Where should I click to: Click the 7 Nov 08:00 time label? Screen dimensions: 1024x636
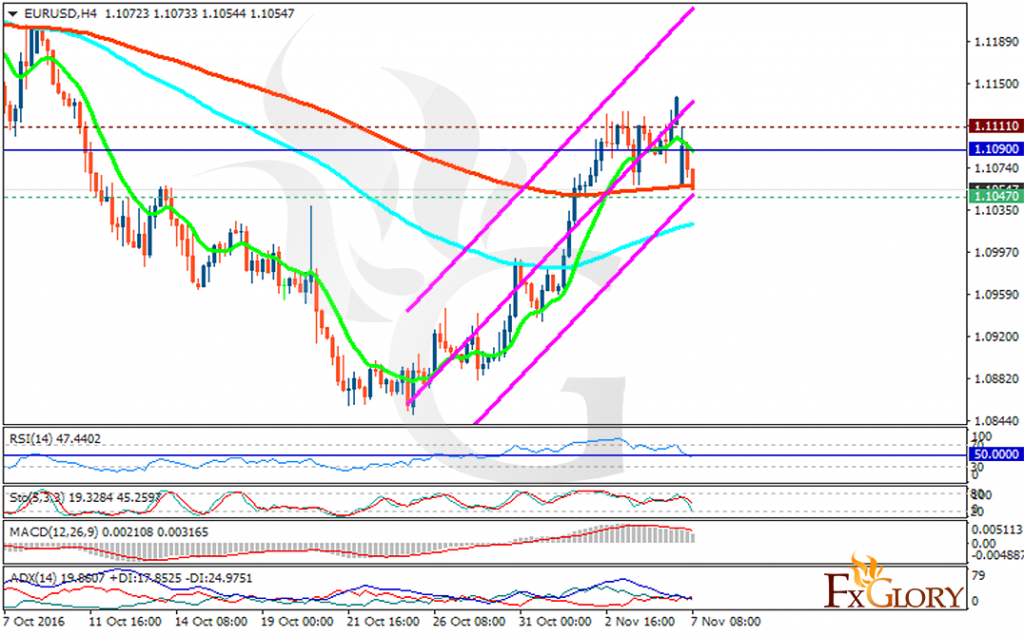click(726, 621)
